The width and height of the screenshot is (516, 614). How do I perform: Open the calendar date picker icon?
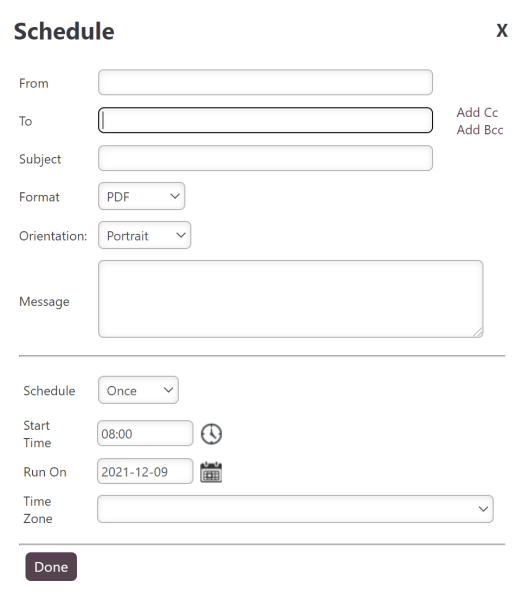[211, 472]
